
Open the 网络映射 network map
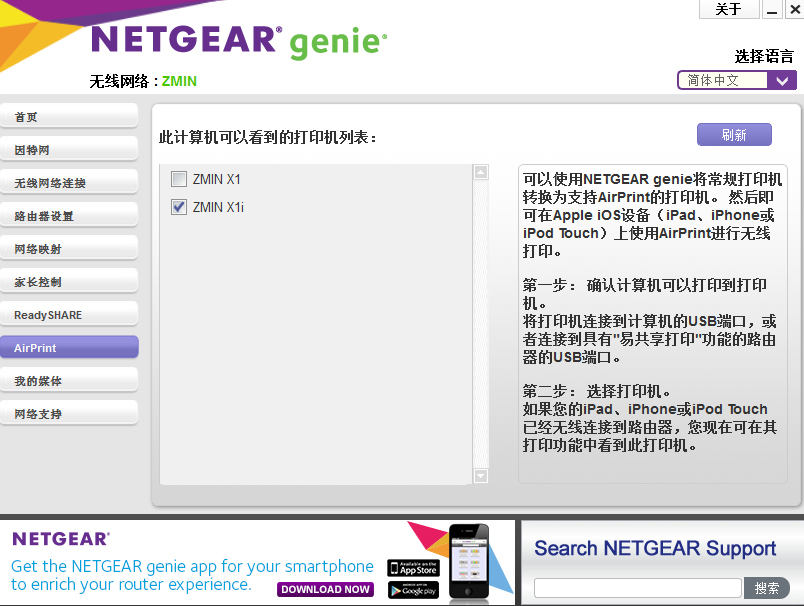[69, 249]
